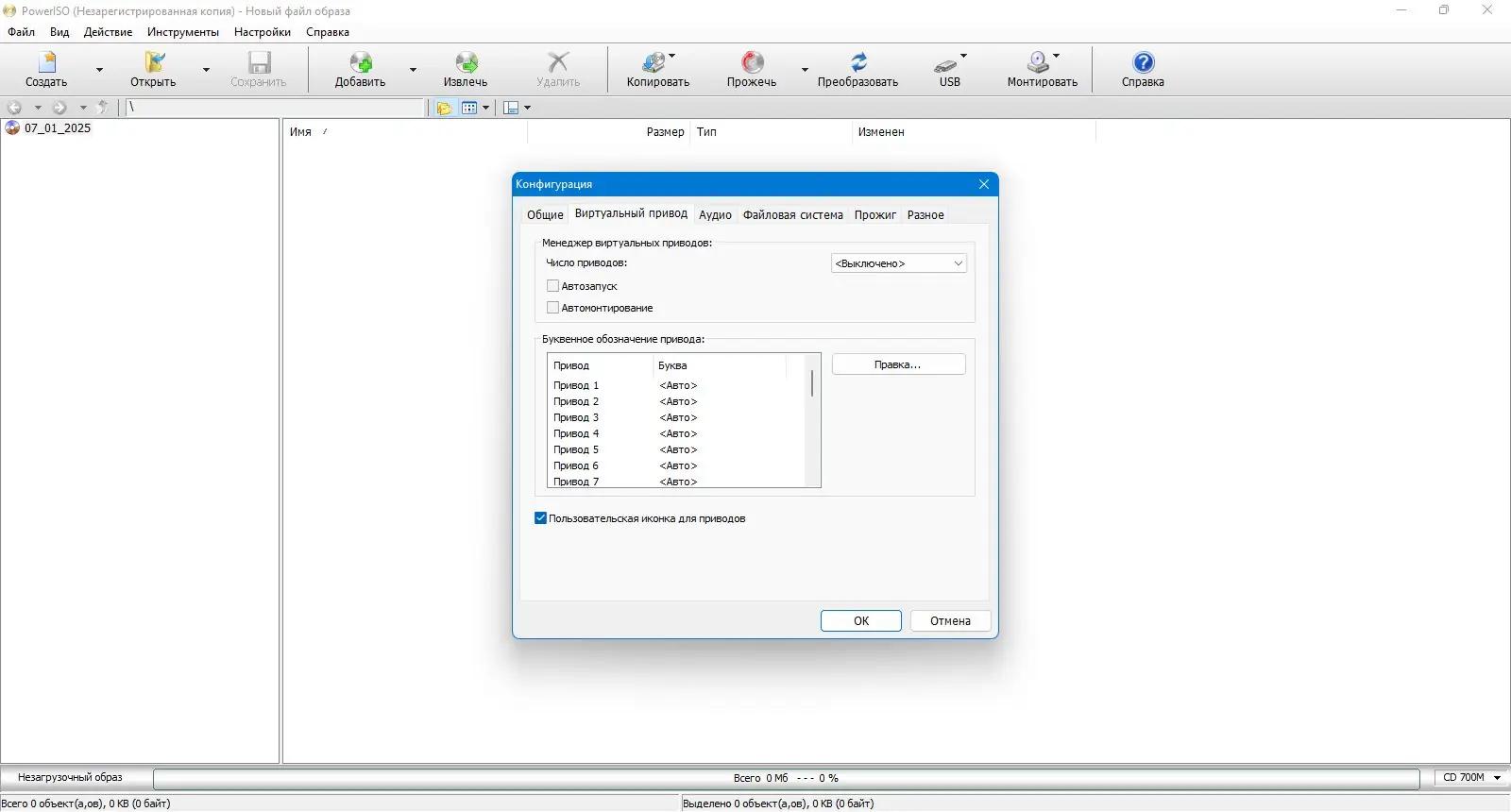Enable the Автомонтирование checkbox
The width and height of the screenshot is (1511, 812).
(552, 308)
